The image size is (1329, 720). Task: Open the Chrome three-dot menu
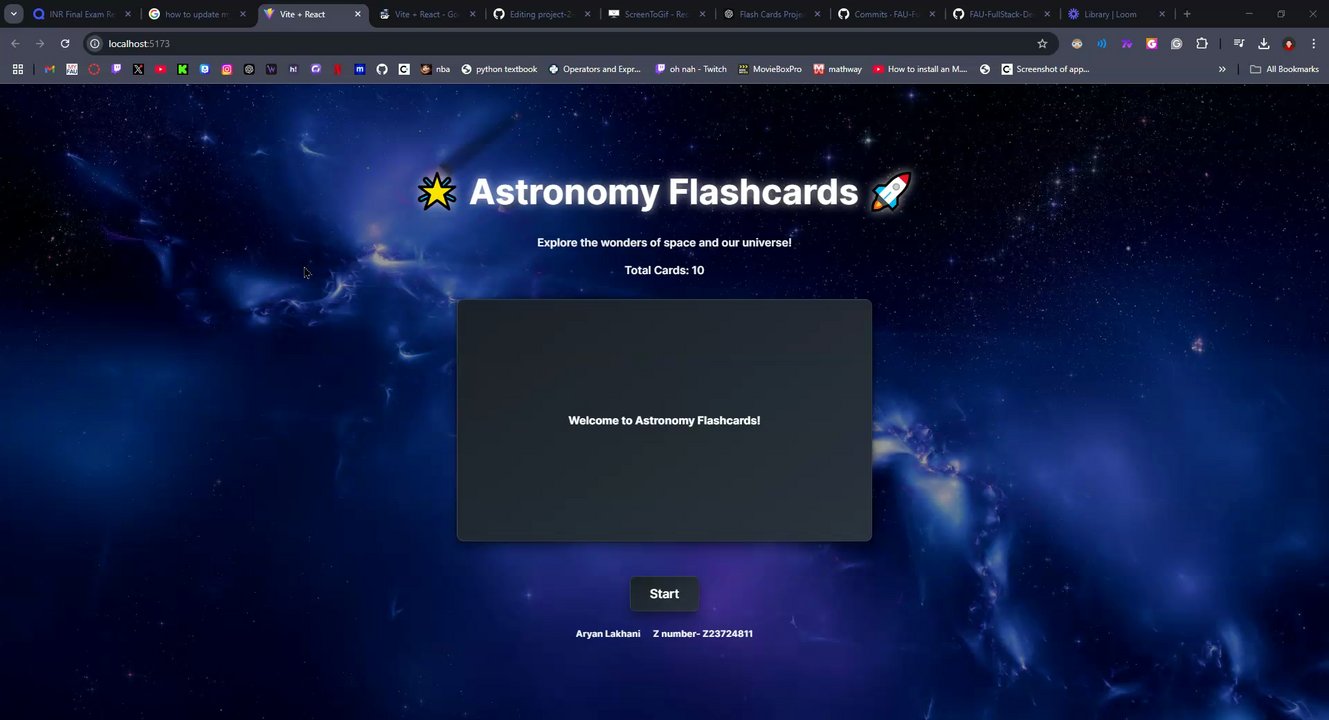click(x=1313, y=44)
